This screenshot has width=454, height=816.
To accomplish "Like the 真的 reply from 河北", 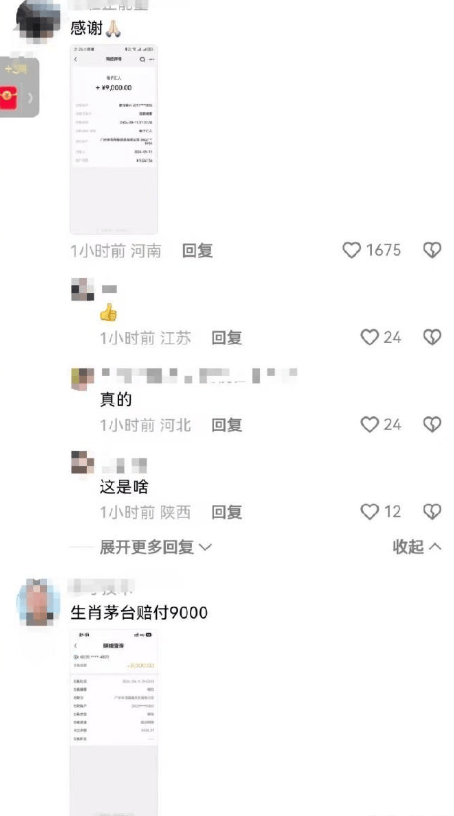I will point(370,425).
